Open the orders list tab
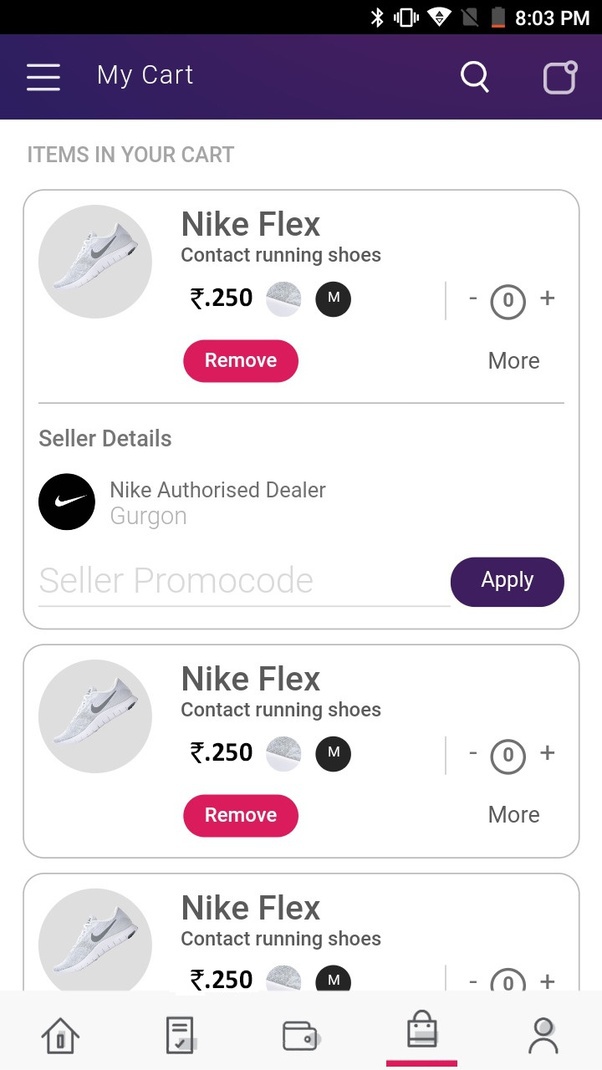Viewport: 602px width, 1070px height. point(180,1036)
